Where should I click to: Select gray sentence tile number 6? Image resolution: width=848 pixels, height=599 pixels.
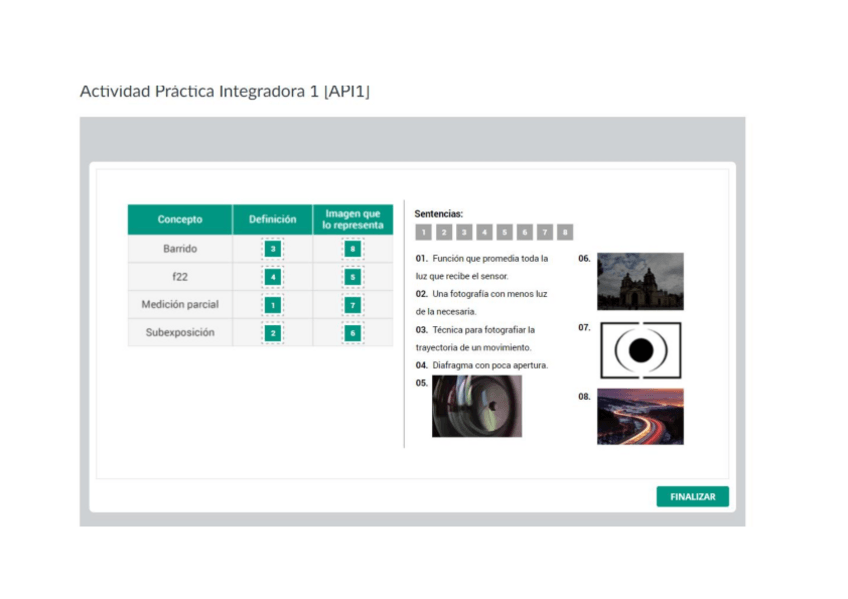pos(525,232)
